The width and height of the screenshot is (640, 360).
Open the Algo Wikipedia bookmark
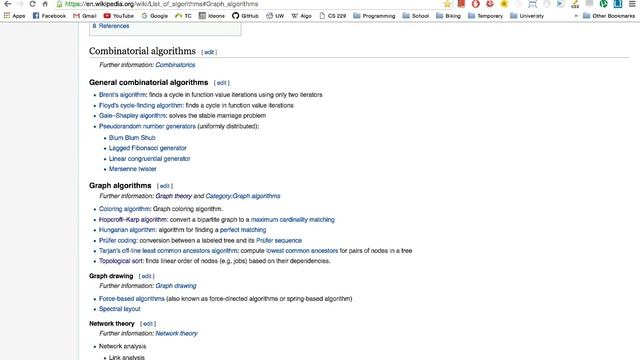pyautogui.click(x=302, y=16)
